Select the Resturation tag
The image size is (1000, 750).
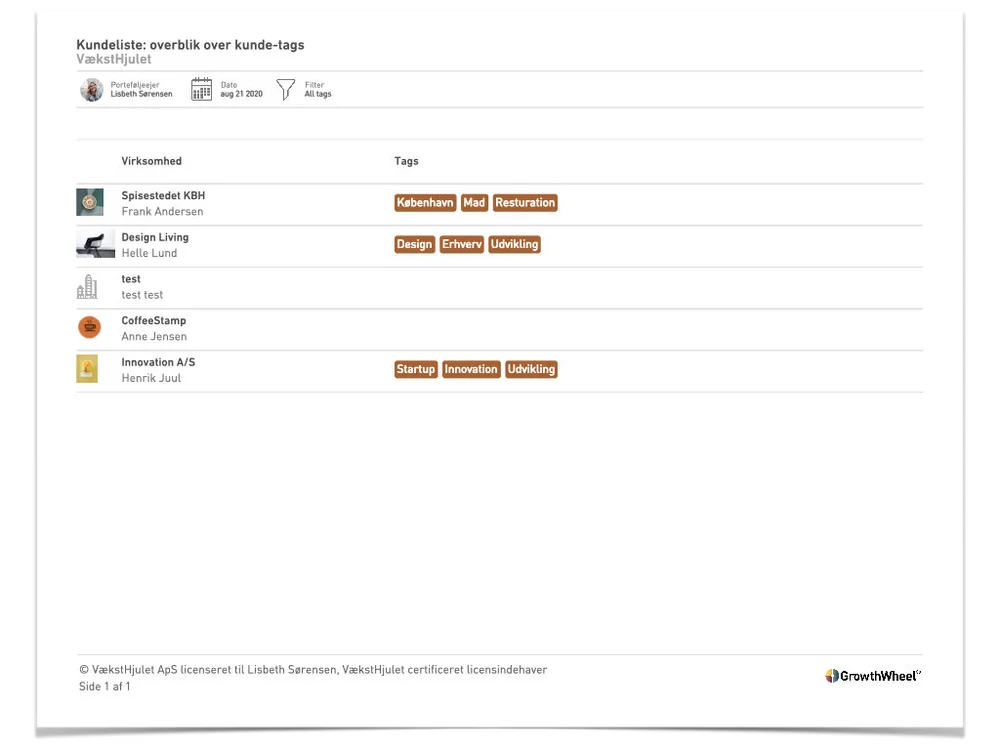525,203
